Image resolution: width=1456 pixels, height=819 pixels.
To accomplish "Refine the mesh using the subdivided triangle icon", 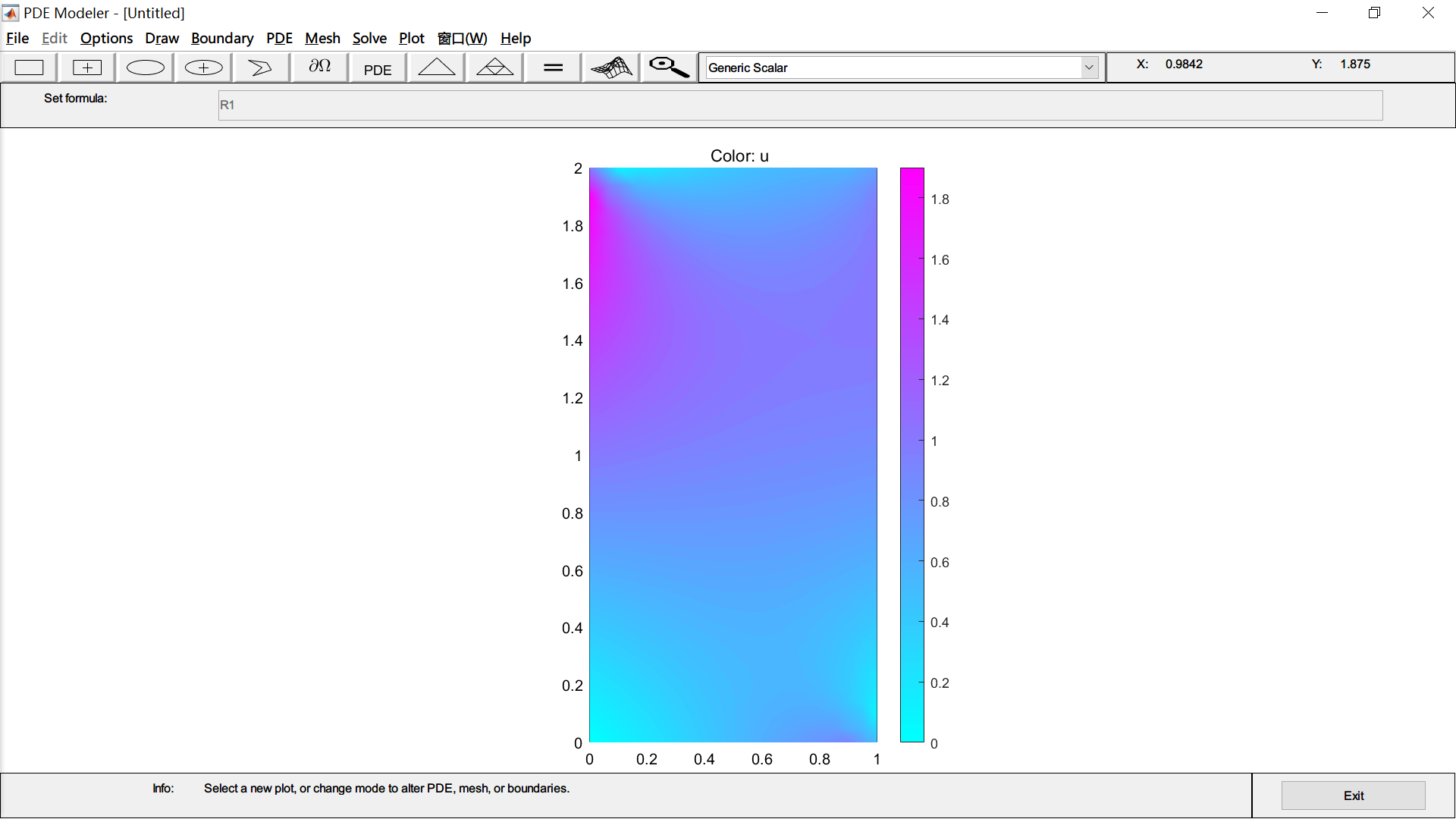I will (x=494, y=67).
